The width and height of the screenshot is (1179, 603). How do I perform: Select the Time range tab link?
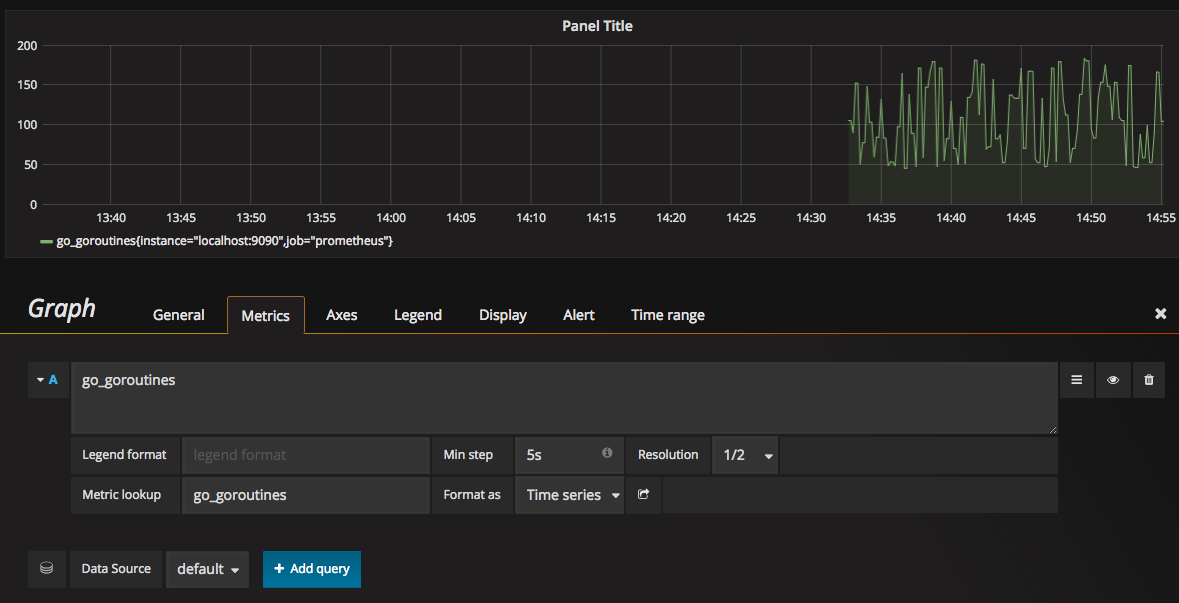point(667,315)
